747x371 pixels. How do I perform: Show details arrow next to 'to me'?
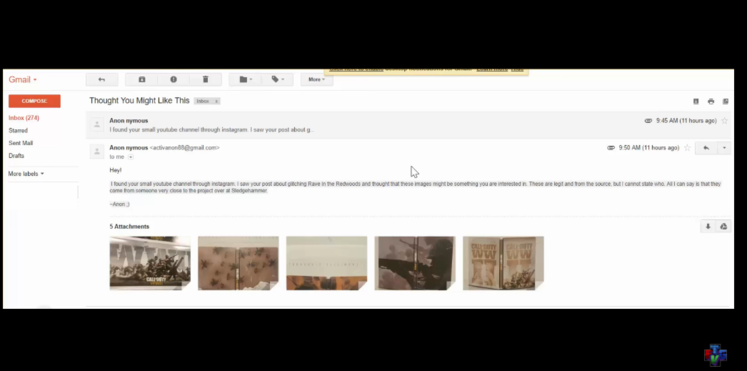[131, 157]
